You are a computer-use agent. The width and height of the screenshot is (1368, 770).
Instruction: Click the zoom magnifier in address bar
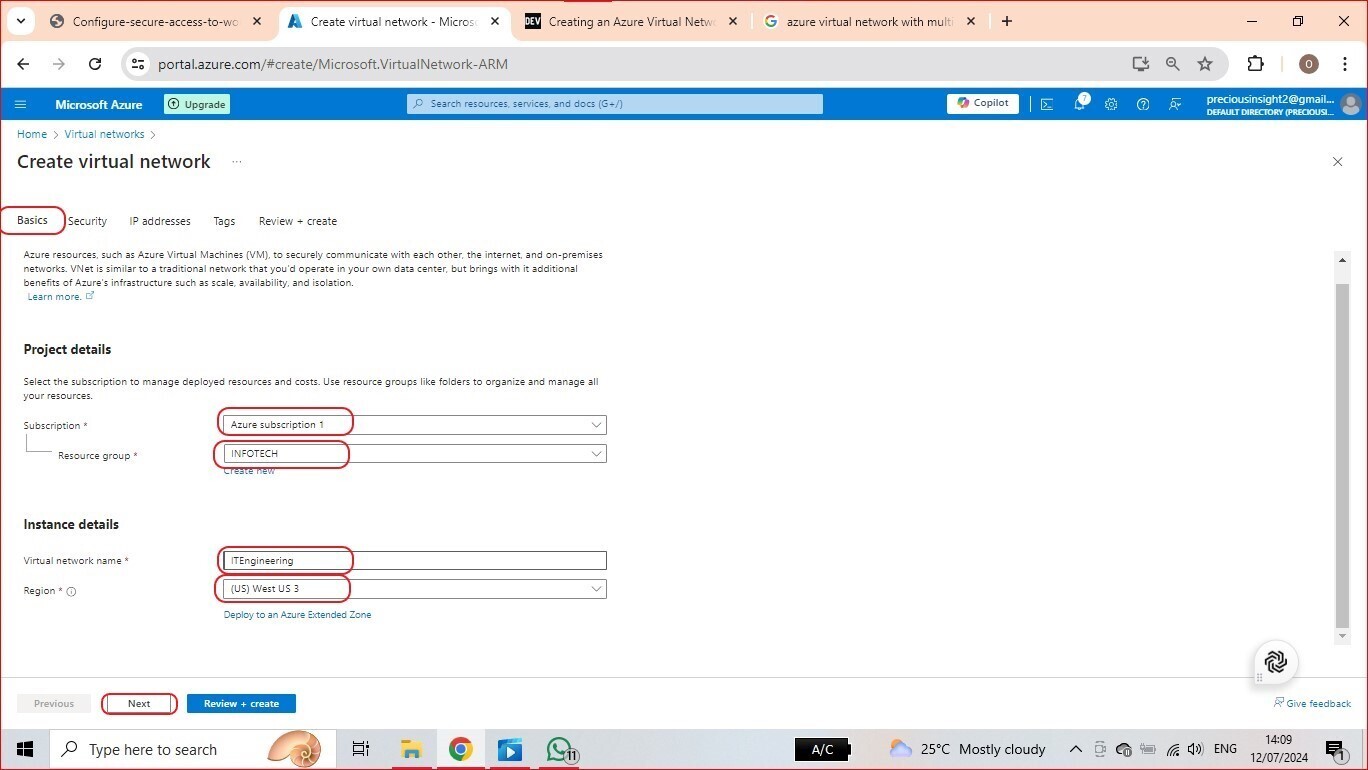[x=1173, y=64]
